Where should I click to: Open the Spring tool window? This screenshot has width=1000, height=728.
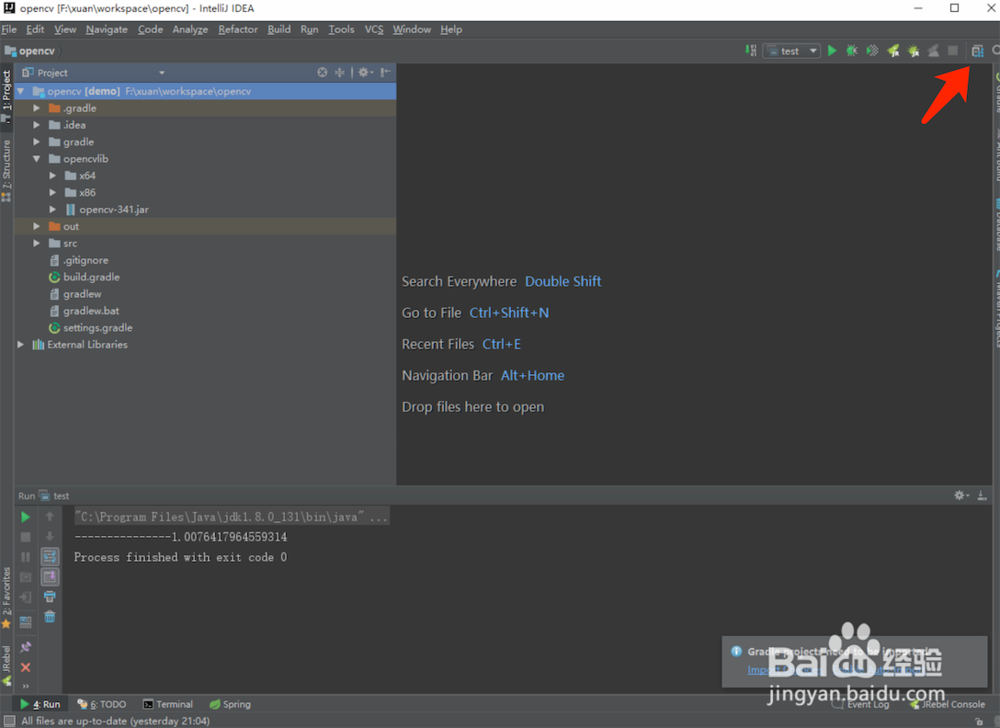pyautogui.click(x=230, y=704)
